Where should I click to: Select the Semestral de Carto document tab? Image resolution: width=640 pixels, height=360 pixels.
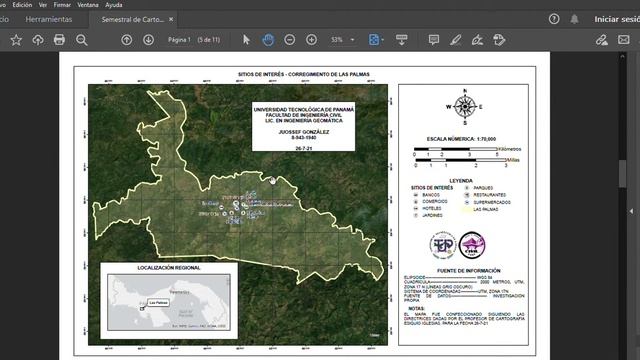[x=133, y=19]
